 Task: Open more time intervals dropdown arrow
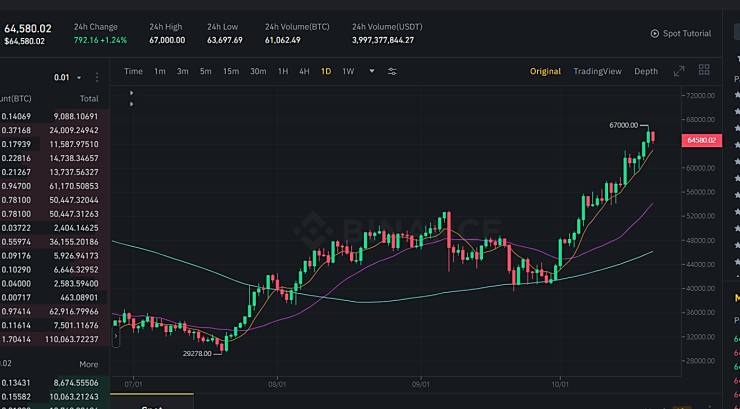[372, 71]
